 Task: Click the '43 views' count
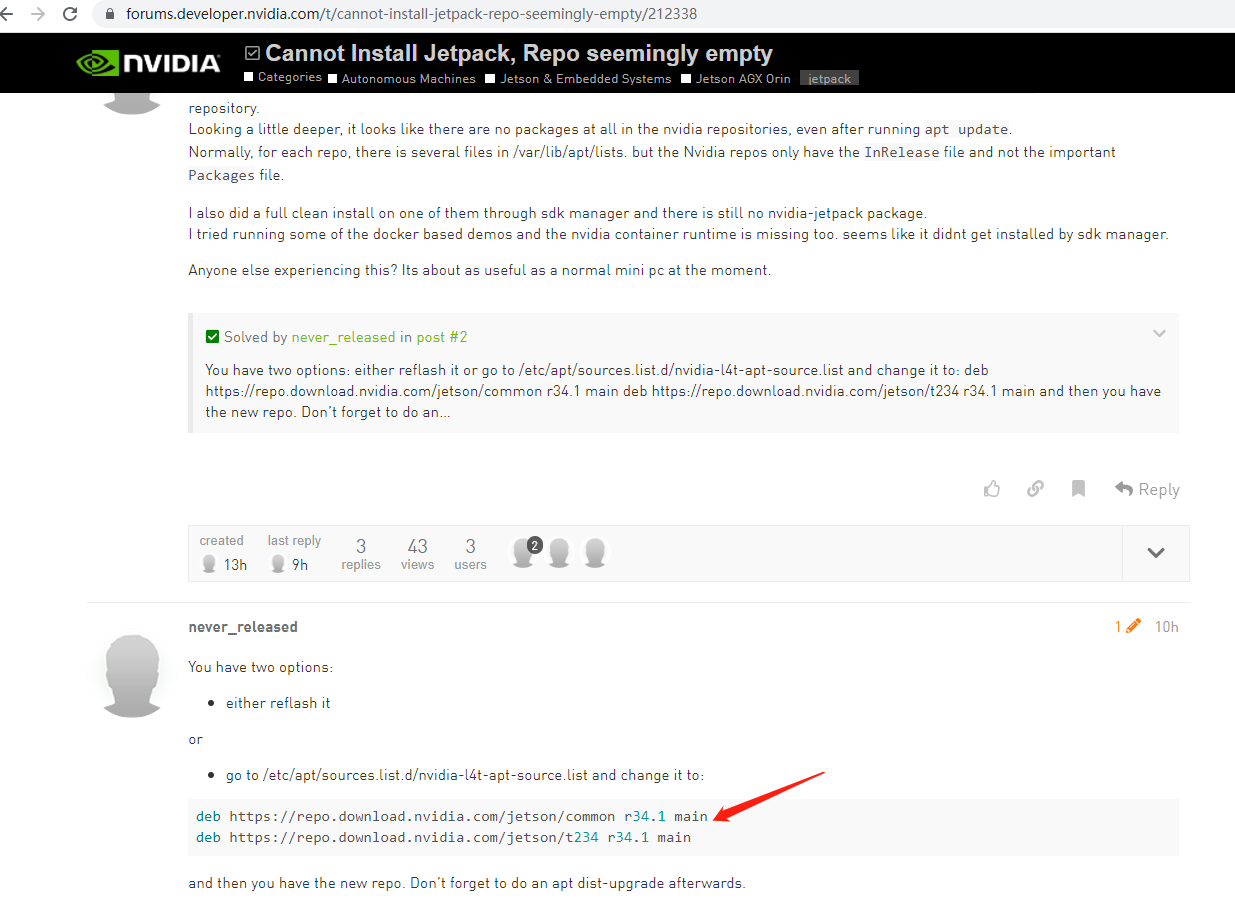pyautogui.click(x=417, y=554)
